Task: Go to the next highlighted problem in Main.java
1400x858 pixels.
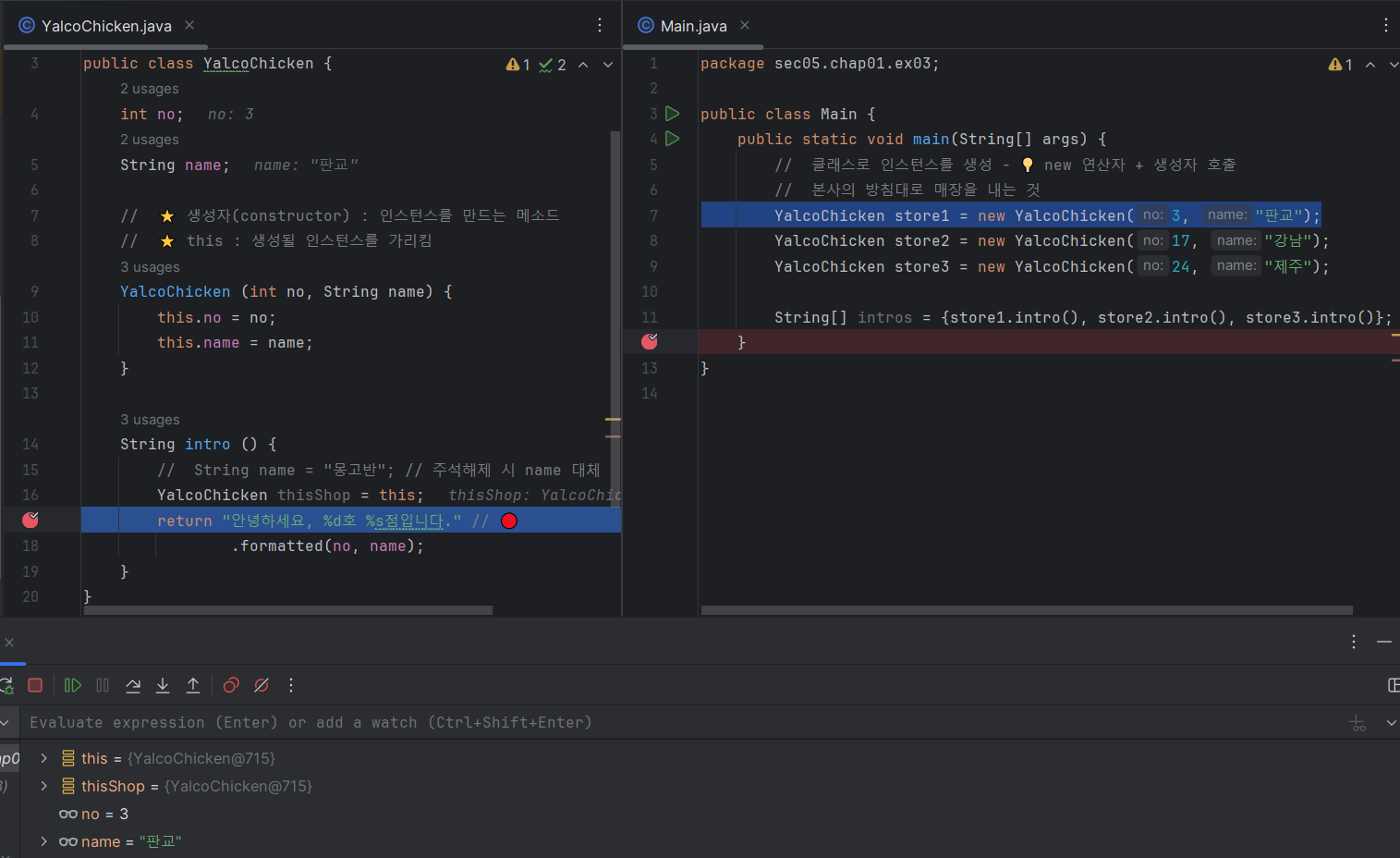Action: [1394, 65]
